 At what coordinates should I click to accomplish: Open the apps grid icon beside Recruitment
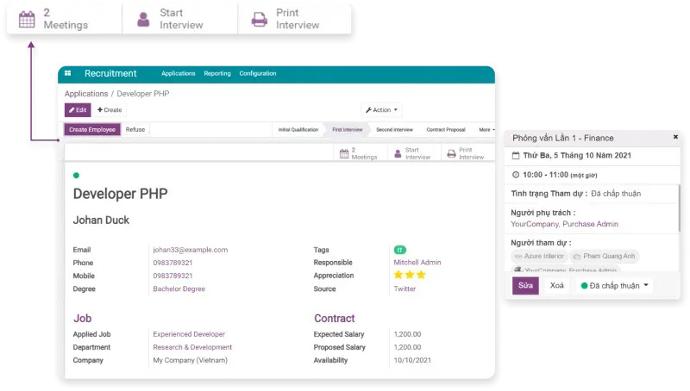click(x=68, y=73)
